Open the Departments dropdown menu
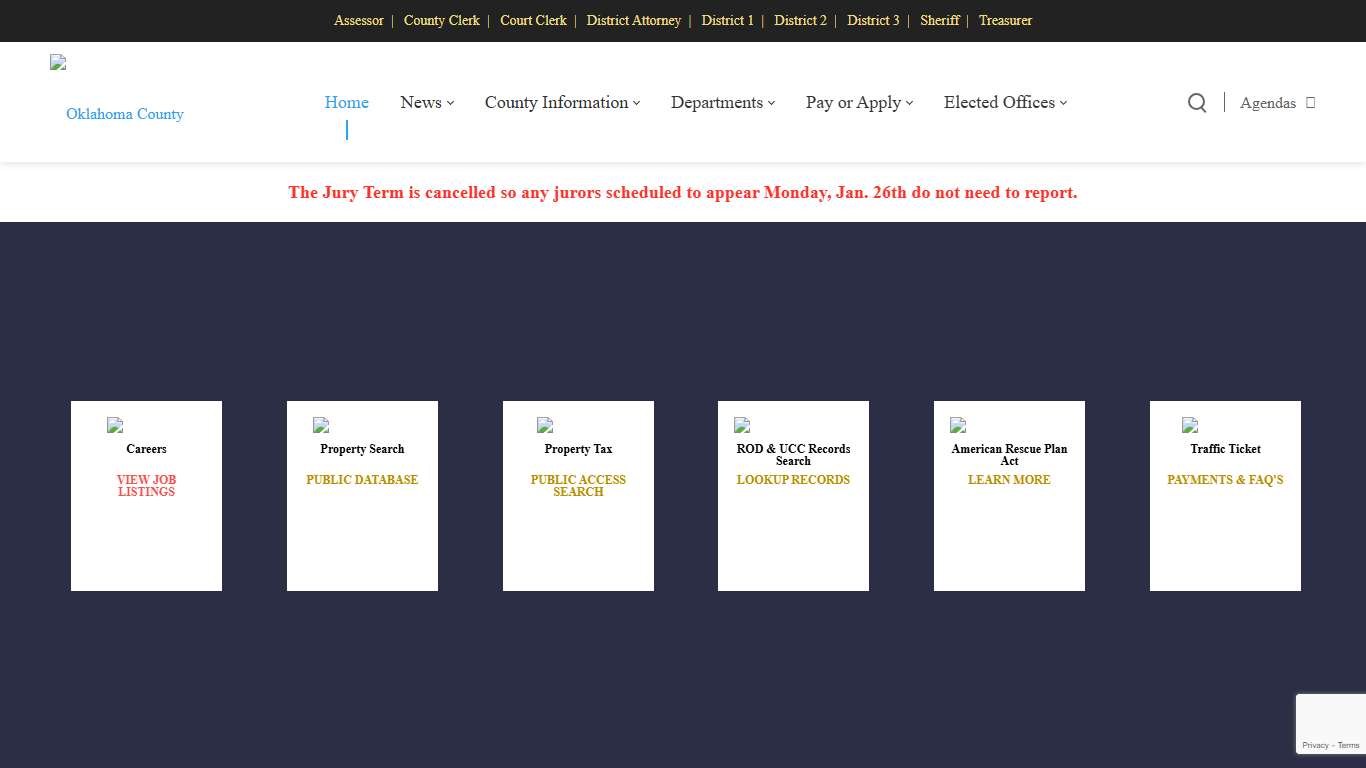1366x768 pixels. pos(722,103)
